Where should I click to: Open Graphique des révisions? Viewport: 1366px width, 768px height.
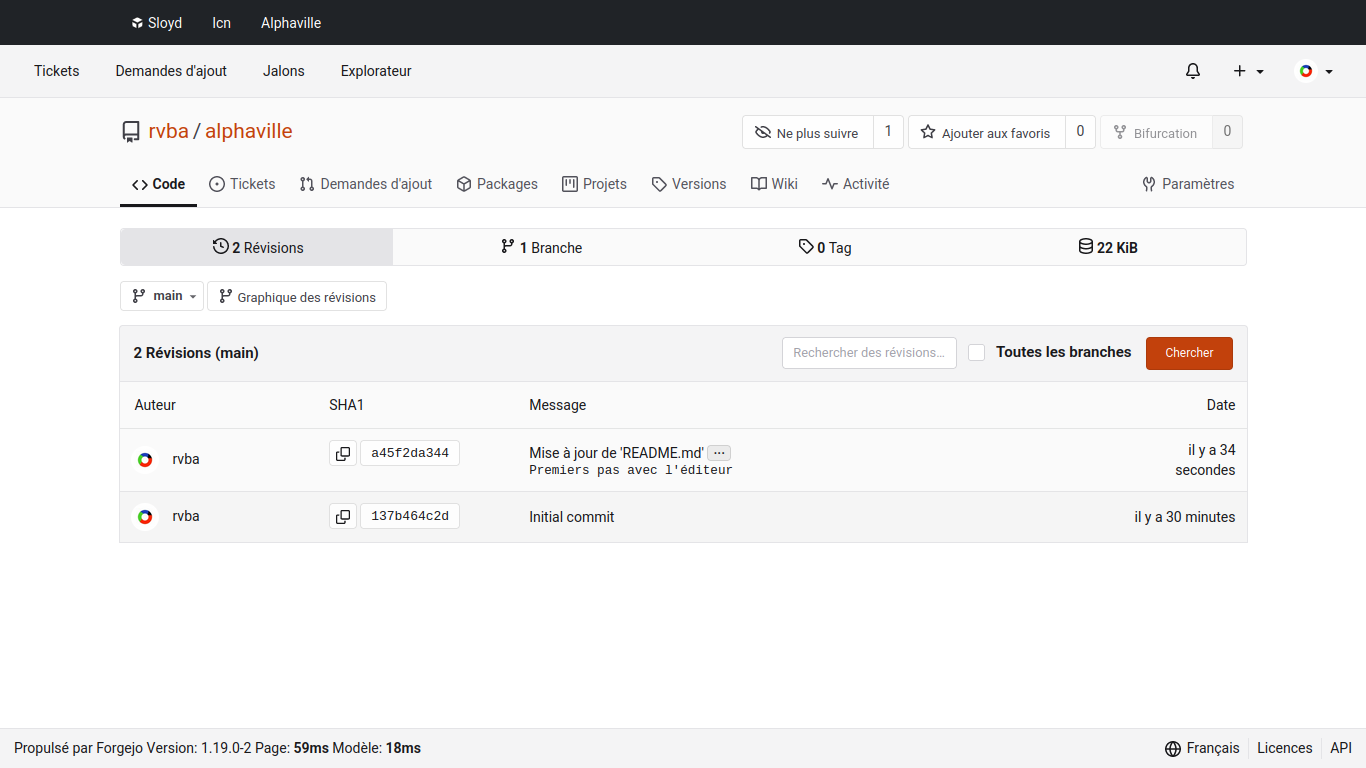click(297, 297)
